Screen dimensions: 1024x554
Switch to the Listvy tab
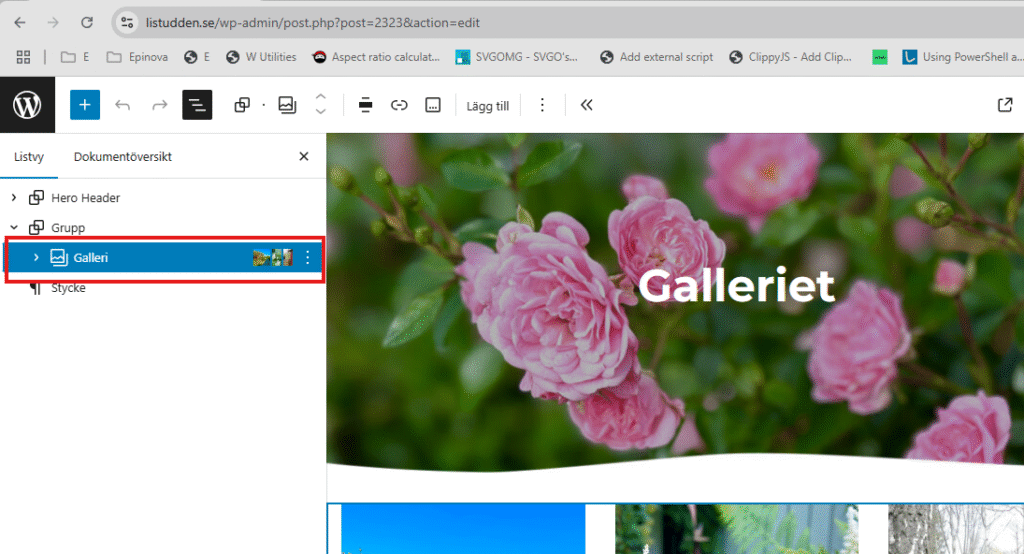(x=29, y=157)
